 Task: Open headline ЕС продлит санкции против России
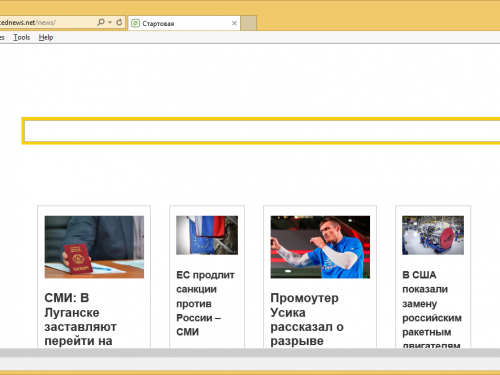coord(205,303)
